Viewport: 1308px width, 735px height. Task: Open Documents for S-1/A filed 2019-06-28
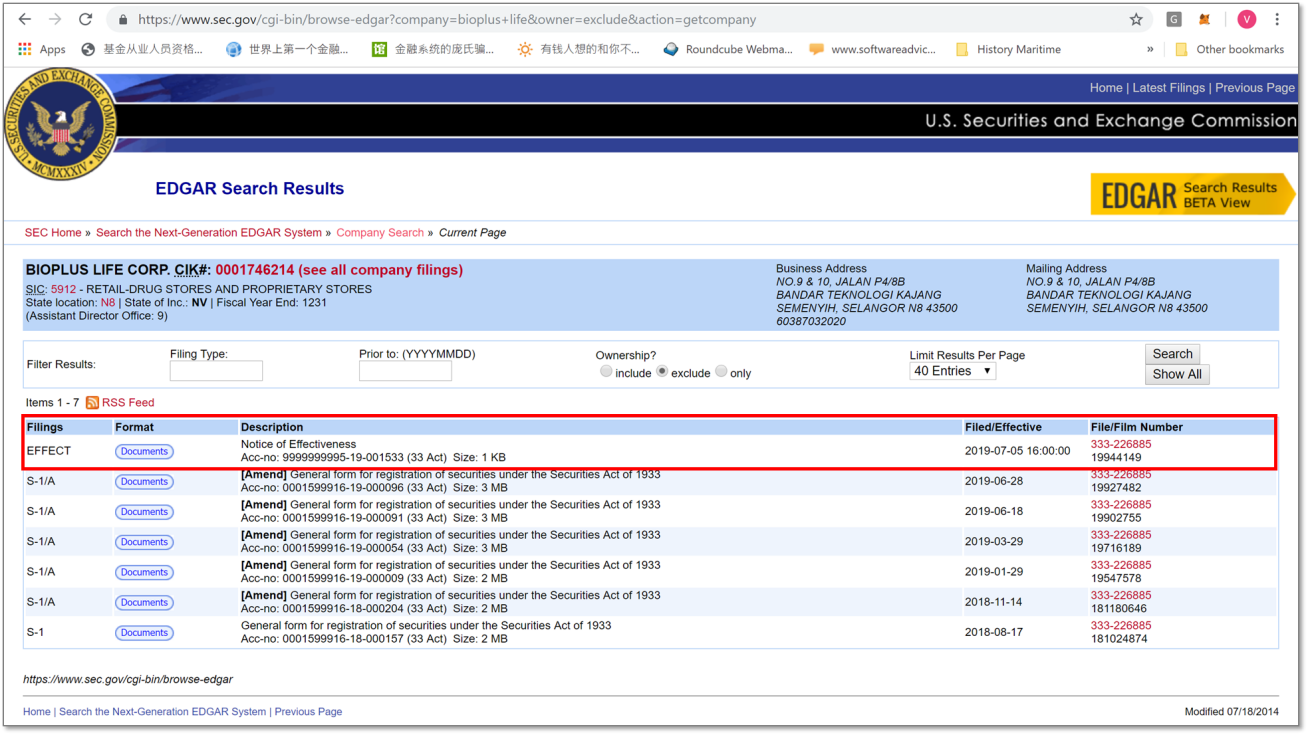144,481
